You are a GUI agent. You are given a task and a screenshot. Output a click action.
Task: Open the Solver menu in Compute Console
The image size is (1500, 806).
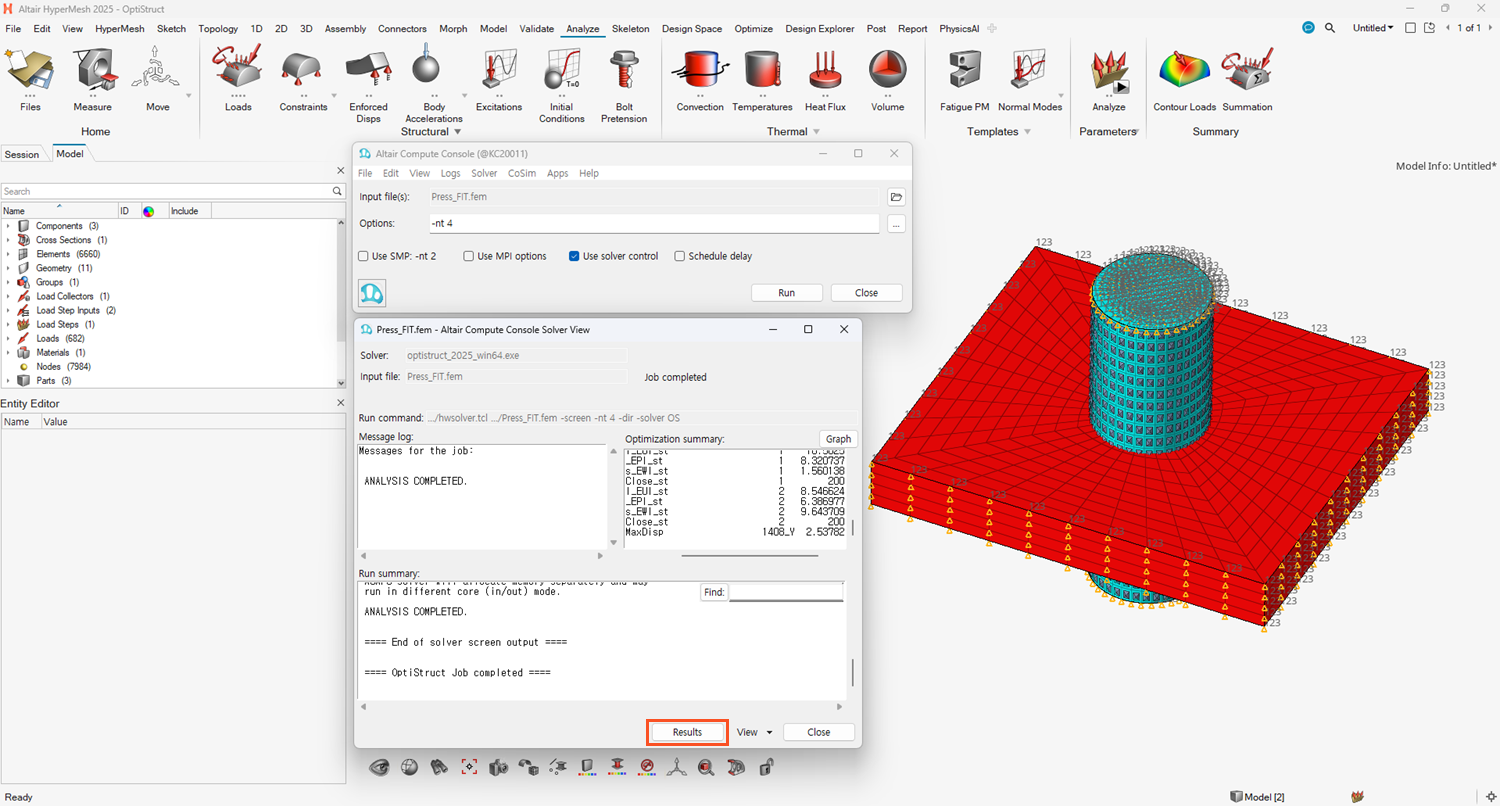[484, 173]
